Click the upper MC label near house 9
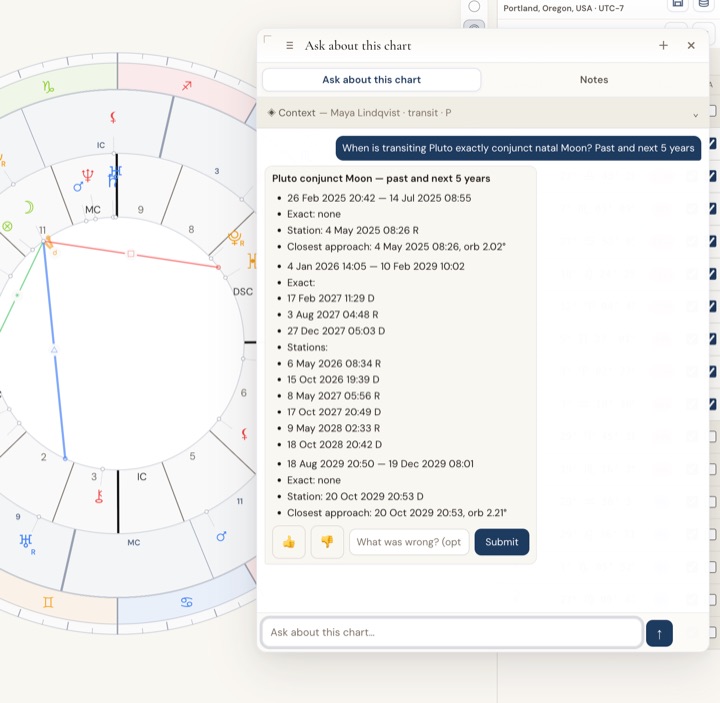This screenshot has height=703, width=720. pyautogui.click(x=93, y=210)
